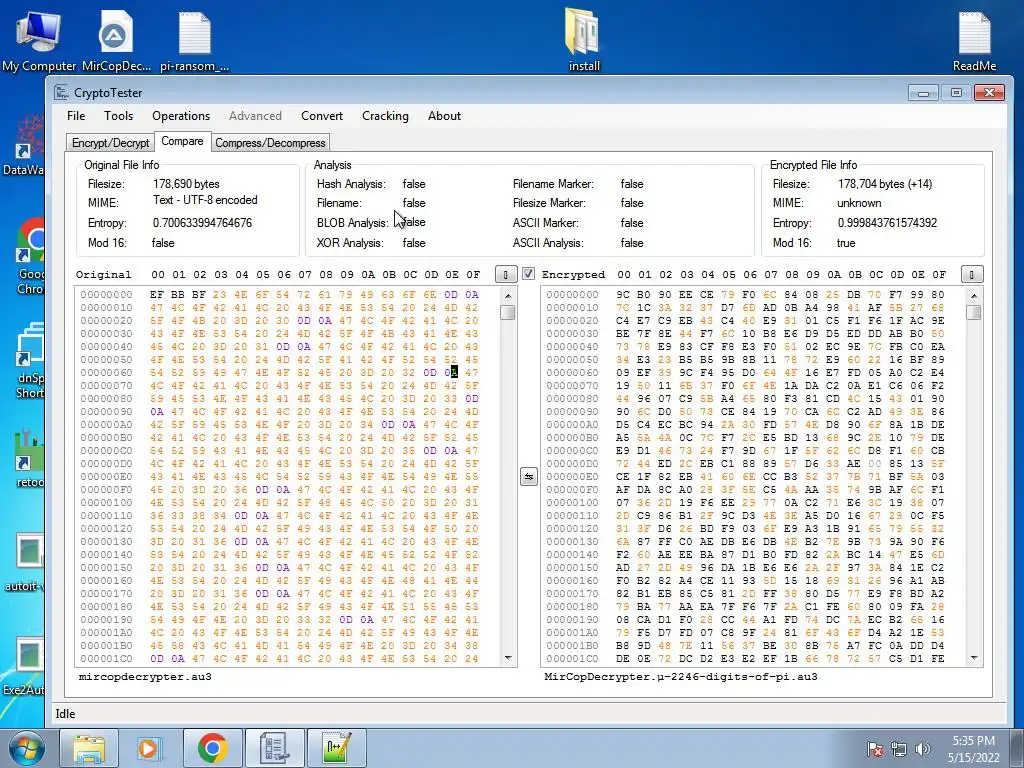The image size is (1024, 768).
Task: Click the MIME Text - UTF-8 encoded value
Action: (205, 200)
